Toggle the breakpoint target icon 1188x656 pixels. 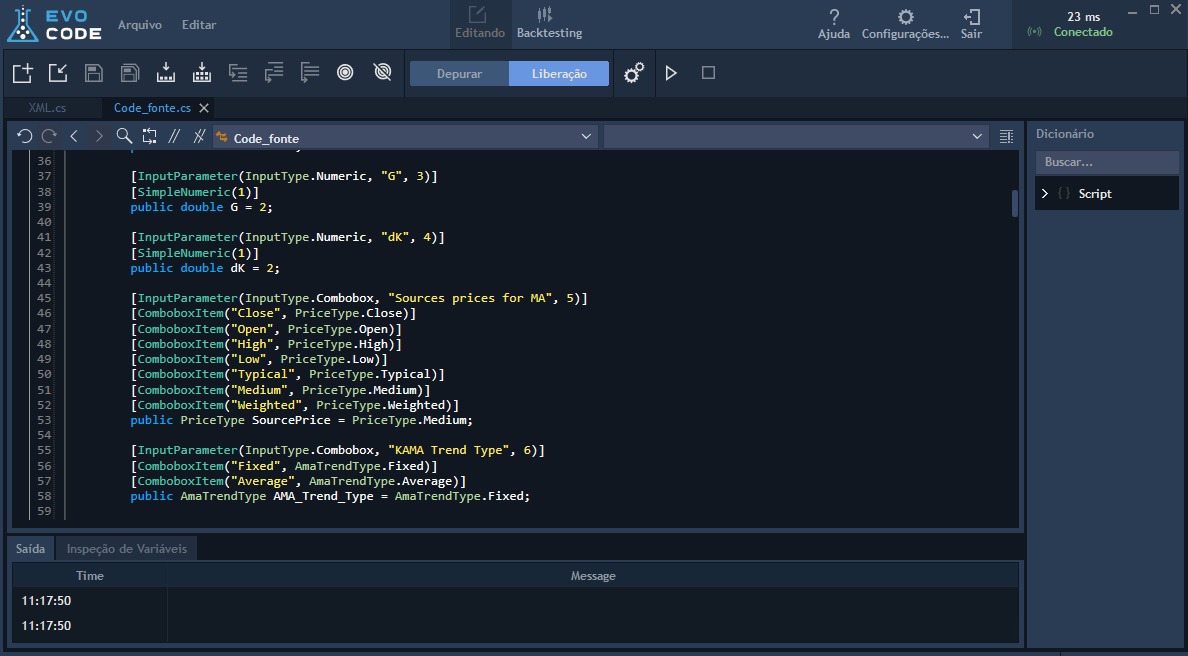pos(345,72)
